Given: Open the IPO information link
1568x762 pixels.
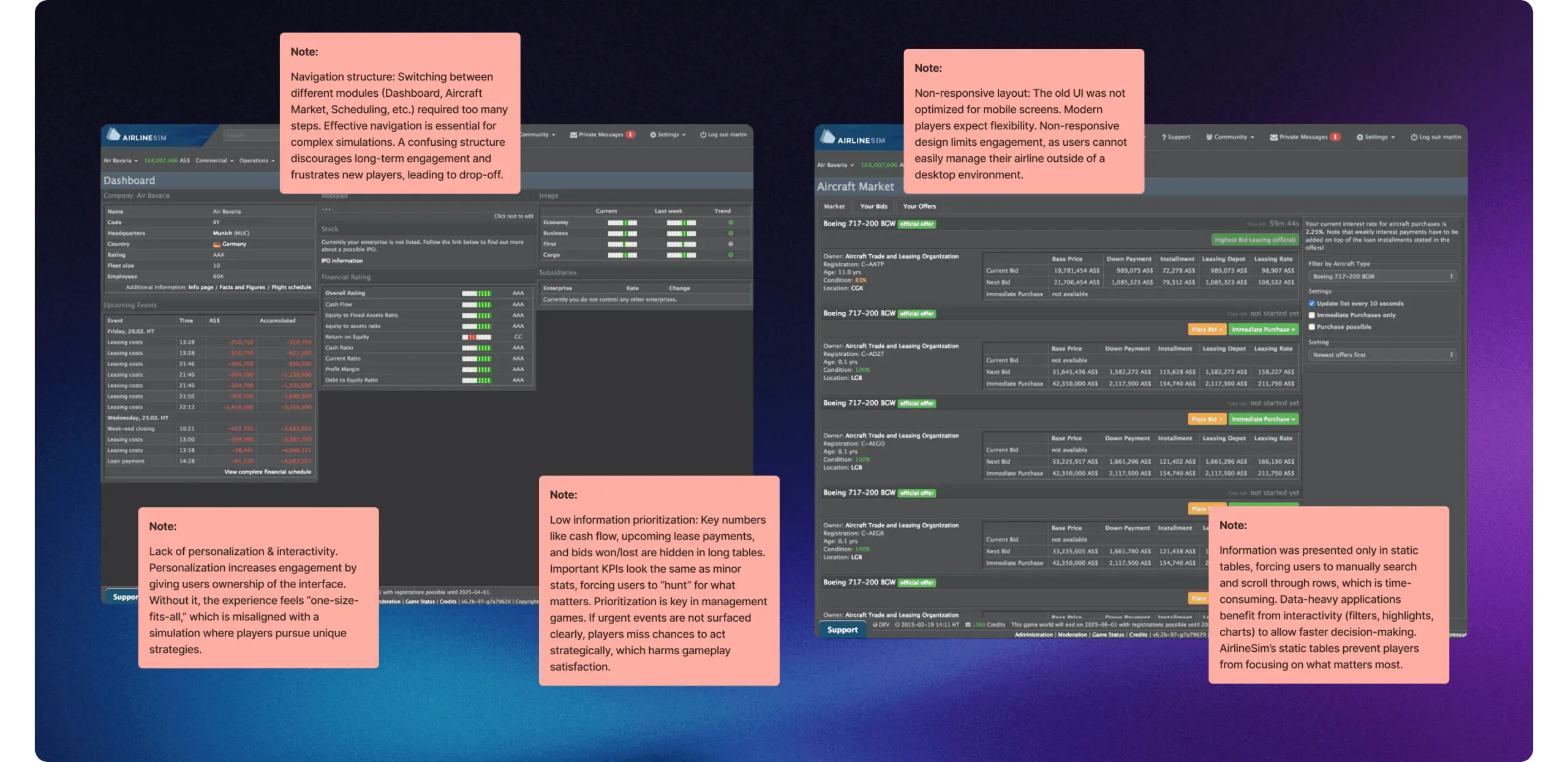Looking at the screenshot, I should (342, 261).
